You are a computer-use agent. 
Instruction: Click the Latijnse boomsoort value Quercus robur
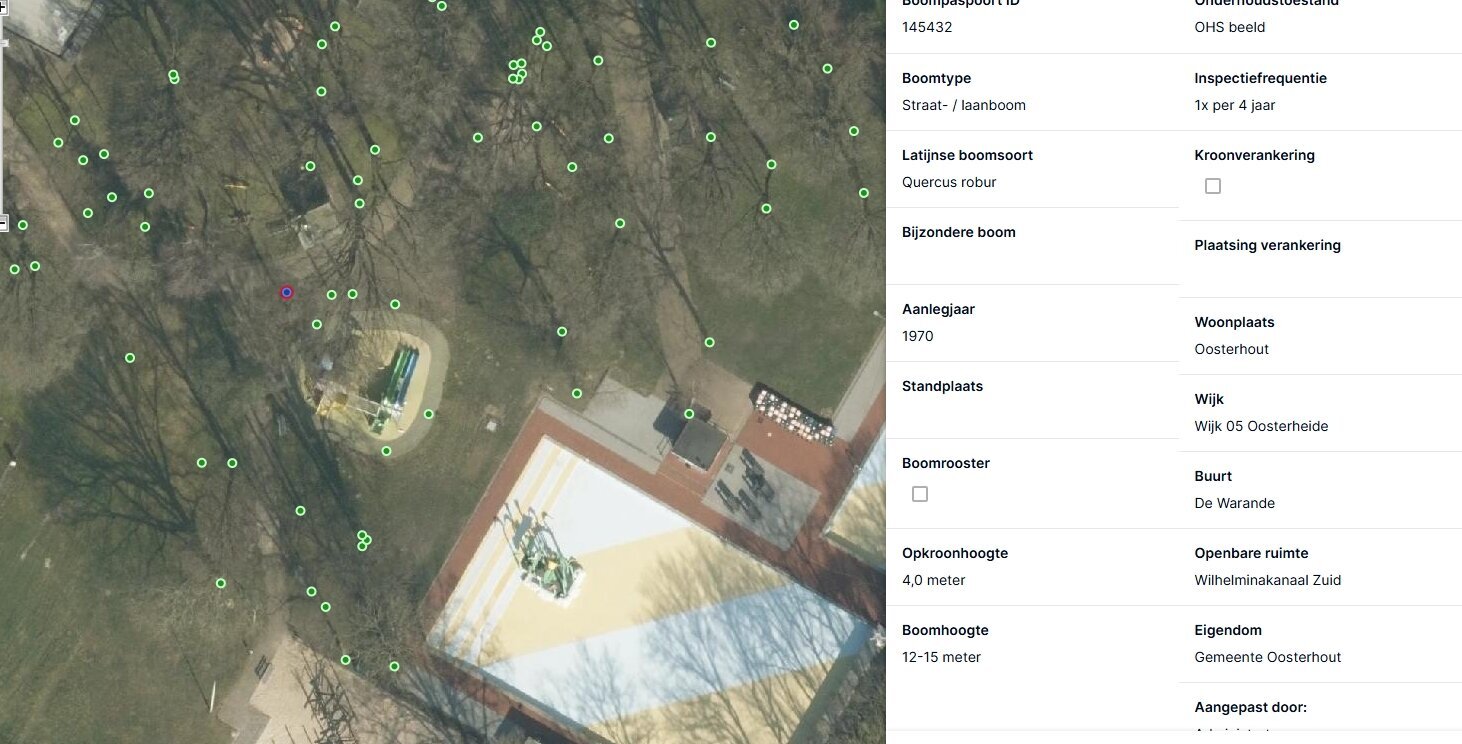click(949, 182)
